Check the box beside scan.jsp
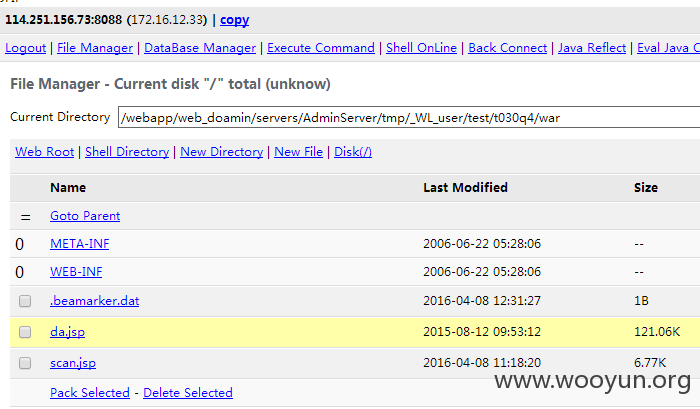 coord(25,363)
